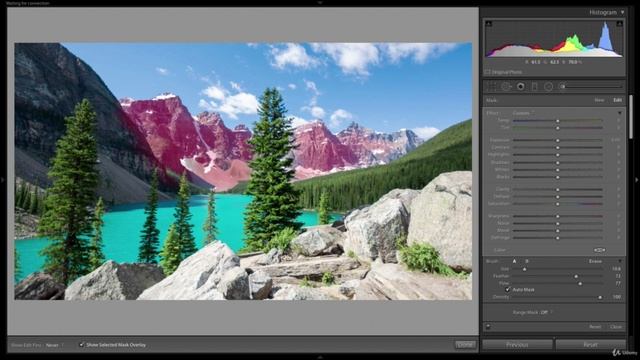The width and height of the screenshot is (640, 360).
Task: Click the brush panel Close link
Action: click(616, 327)
